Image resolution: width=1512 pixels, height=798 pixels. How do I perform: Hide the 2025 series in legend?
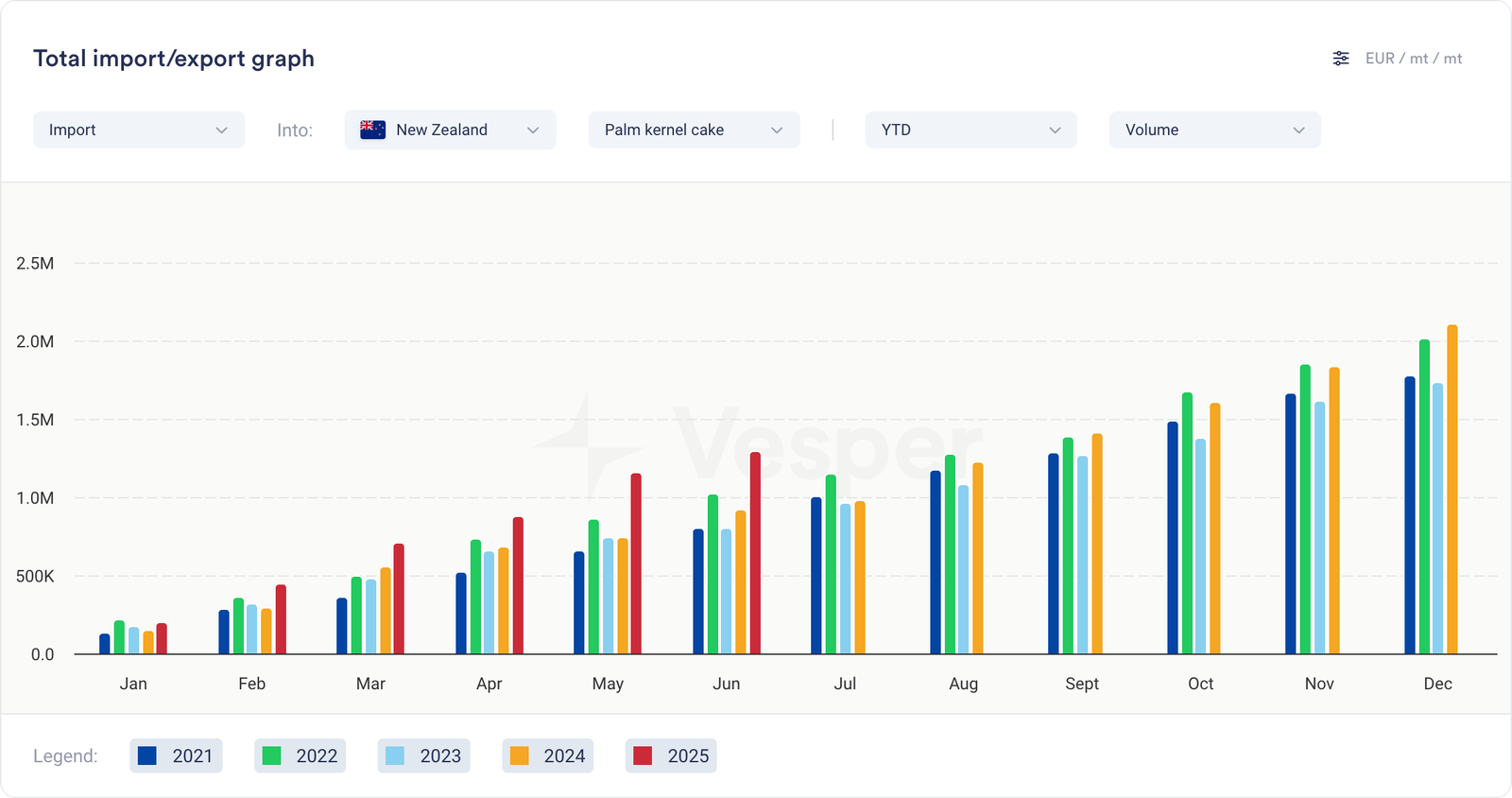pyautogui.click(x=671, y=756)
